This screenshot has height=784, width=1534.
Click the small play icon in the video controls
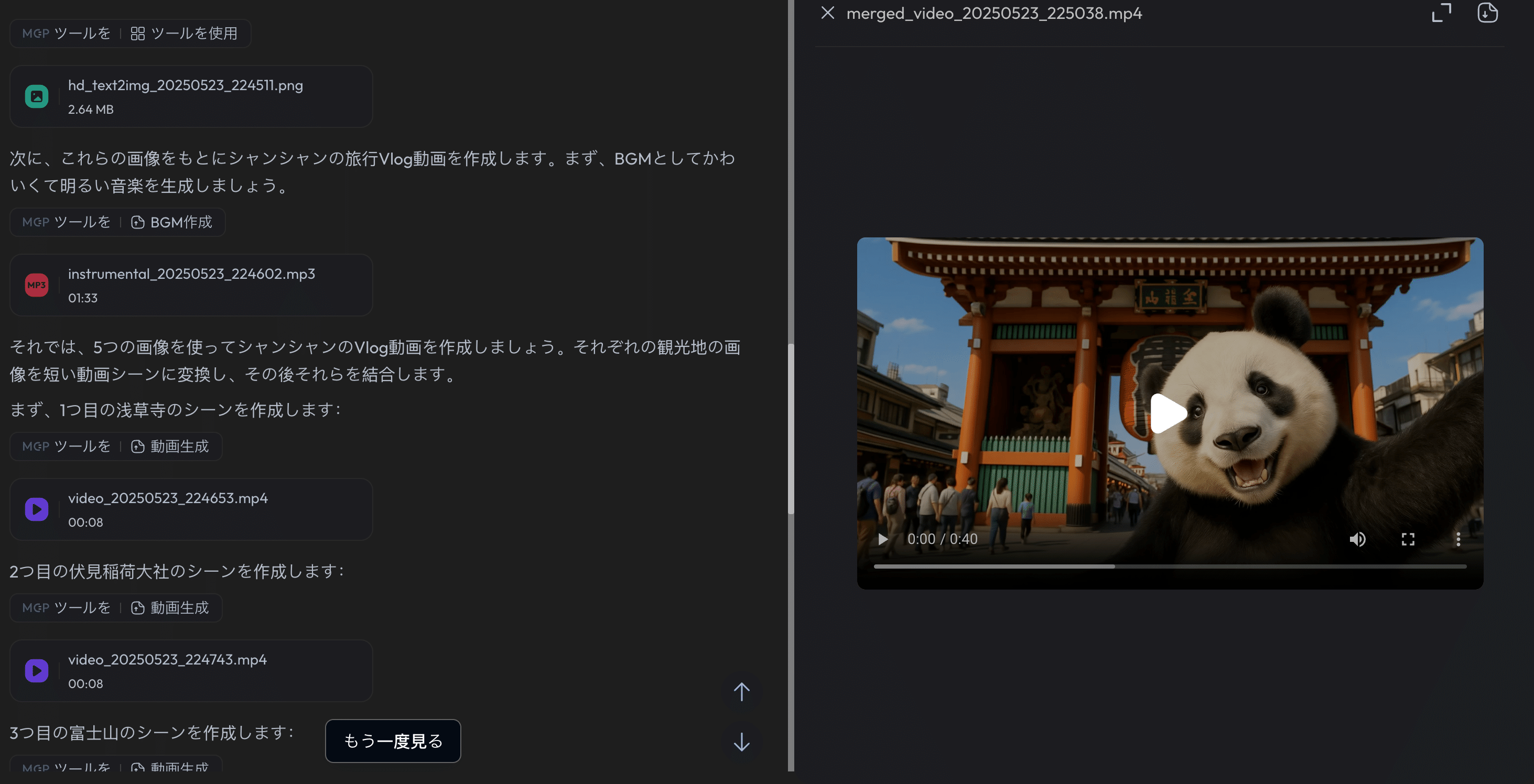click(882, 539)
